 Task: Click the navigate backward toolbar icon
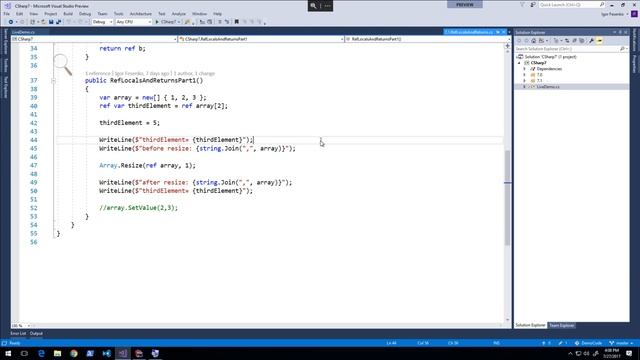point(11,22)
